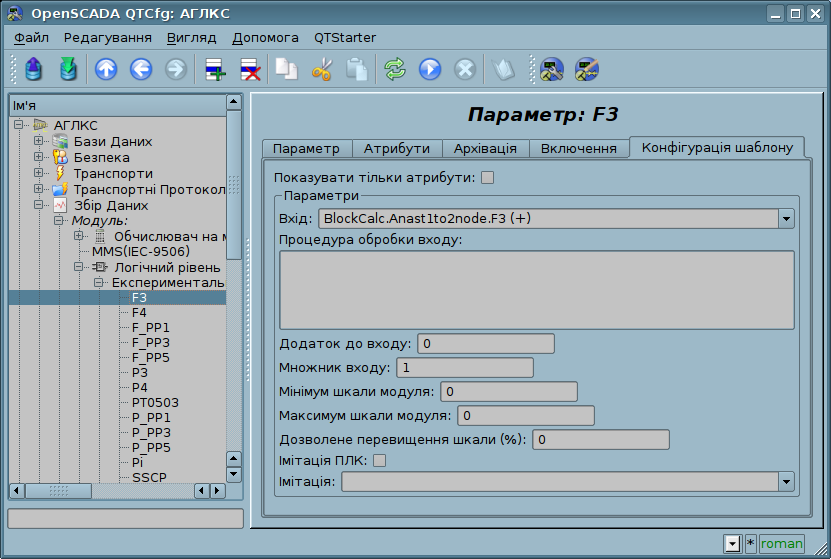The width and height of the screenshot is (831, 559).
Task: Click the add item icon
Action: pos(215,69)
